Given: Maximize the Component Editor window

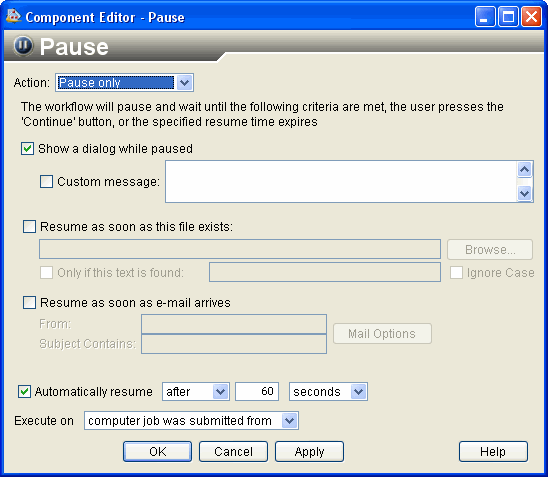Looking at the screenshot, I should [508, 16].
